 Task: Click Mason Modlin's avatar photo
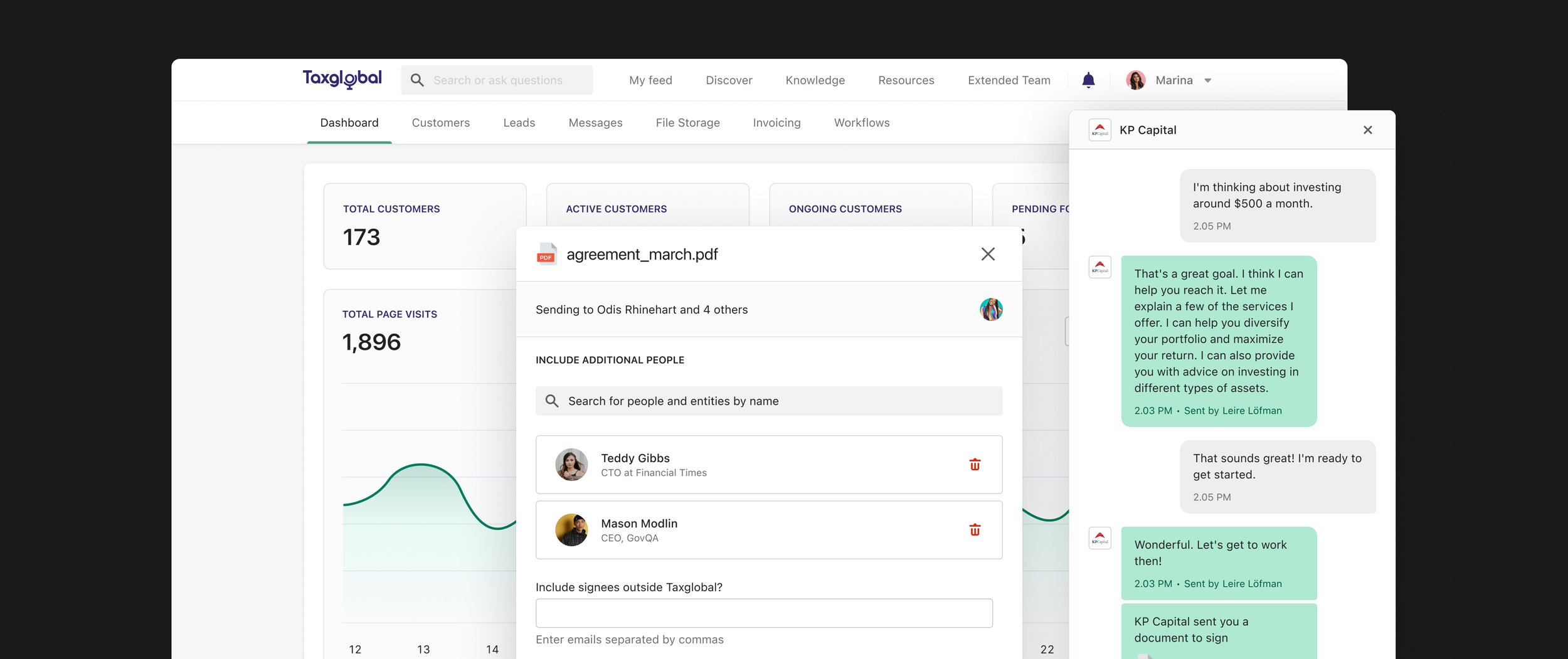tap(571, 530)
